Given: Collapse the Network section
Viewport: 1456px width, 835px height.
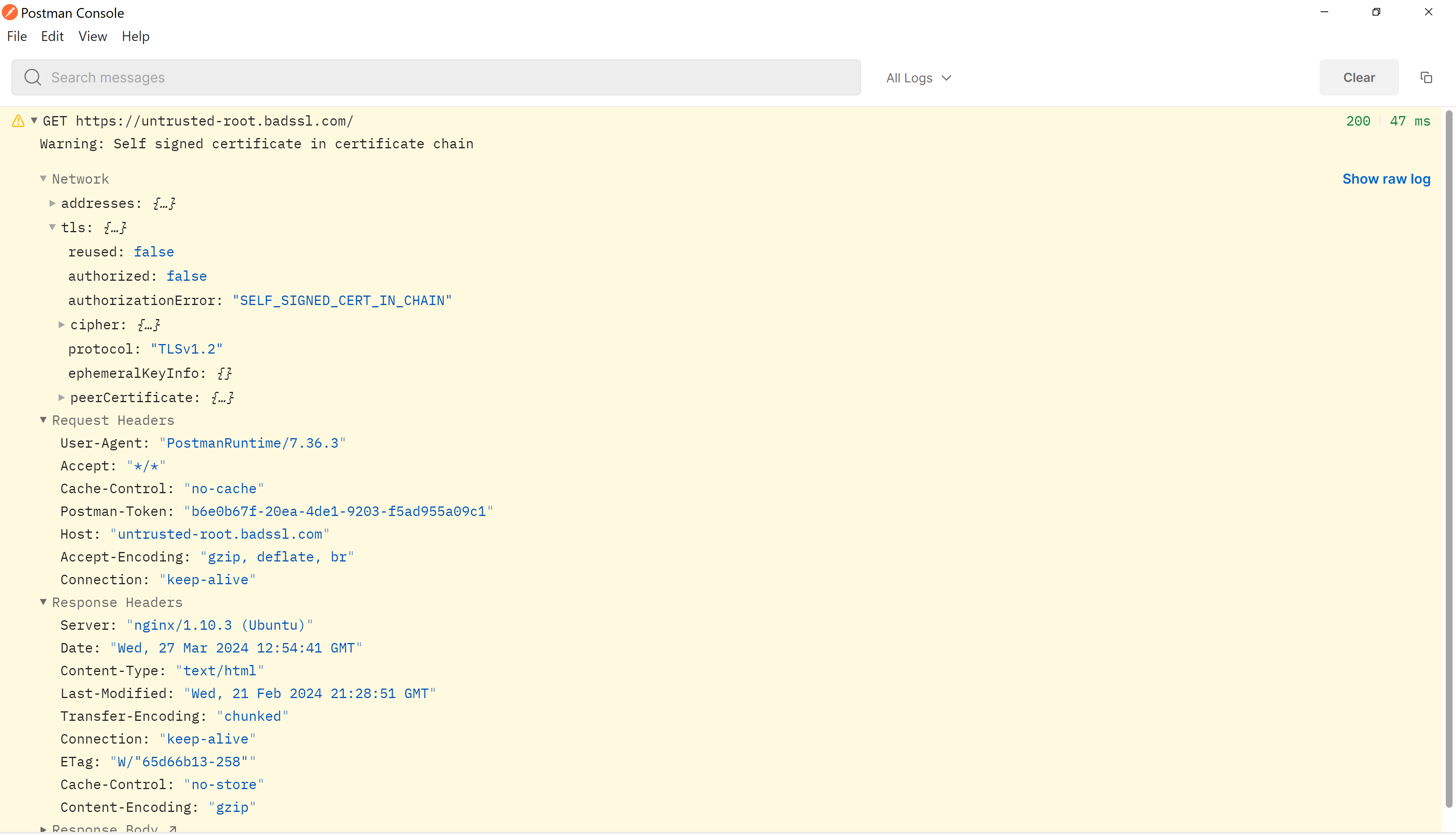Looking at the screenshot, I should pos(43,178).
